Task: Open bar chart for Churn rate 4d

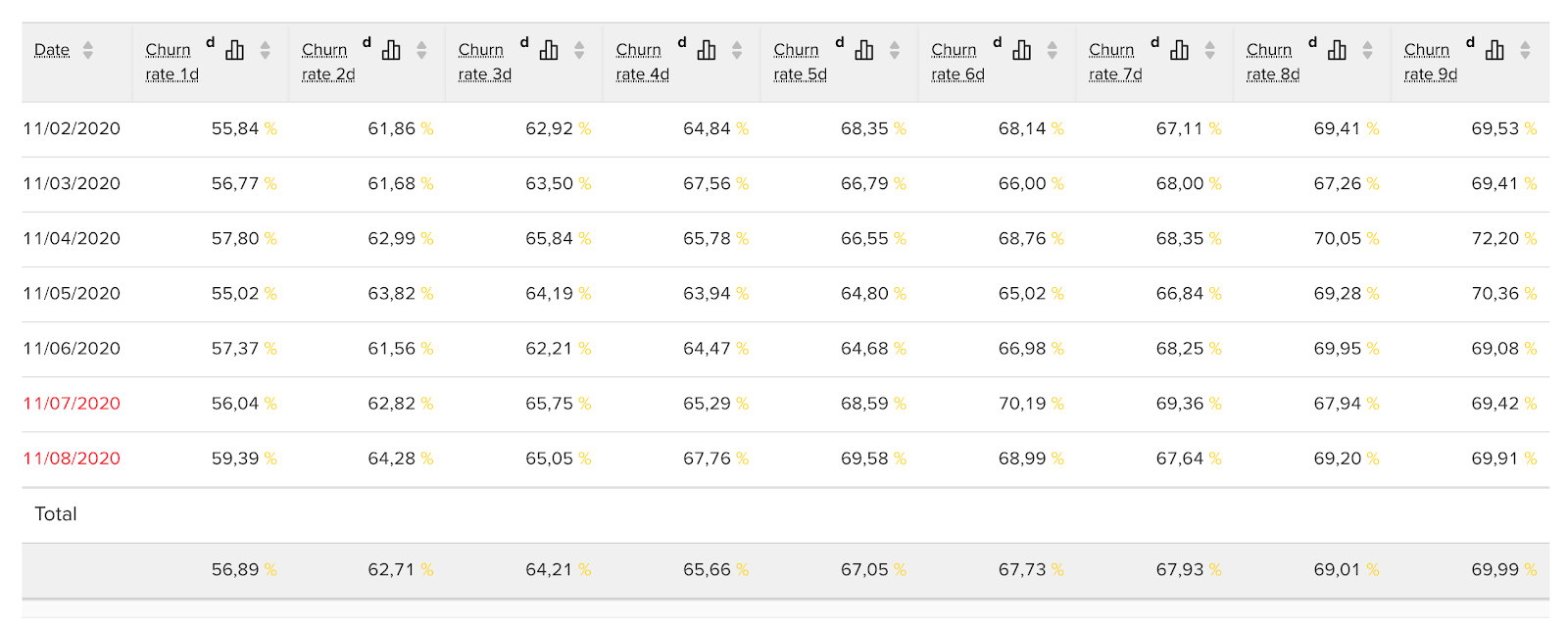Action: pos(707,50)
